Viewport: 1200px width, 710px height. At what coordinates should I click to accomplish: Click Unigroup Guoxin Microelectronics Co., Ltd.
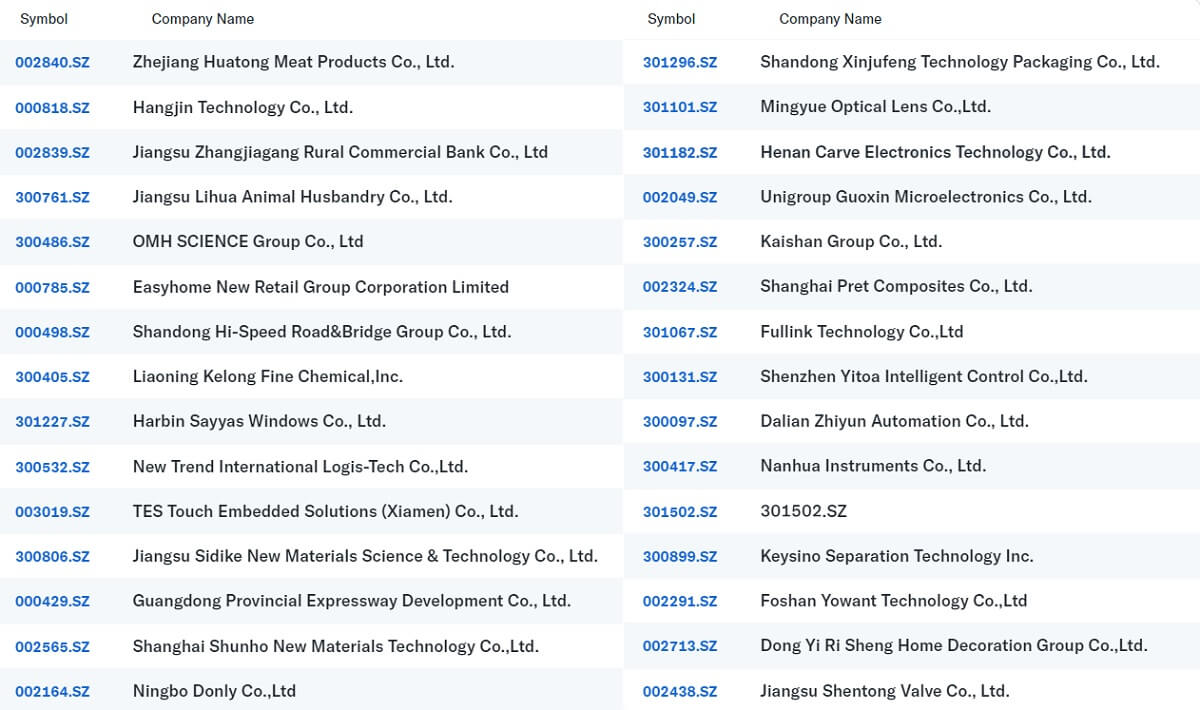[x=926, y=197]
